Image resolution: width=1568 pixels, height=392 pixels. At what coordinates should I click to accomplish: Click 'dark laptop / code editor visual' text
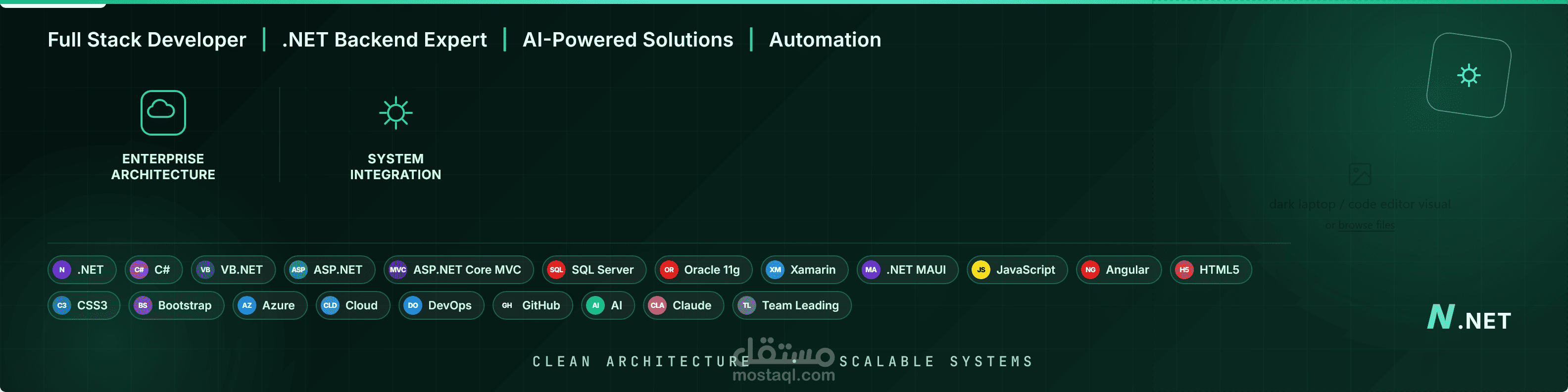pos(1360,204)
